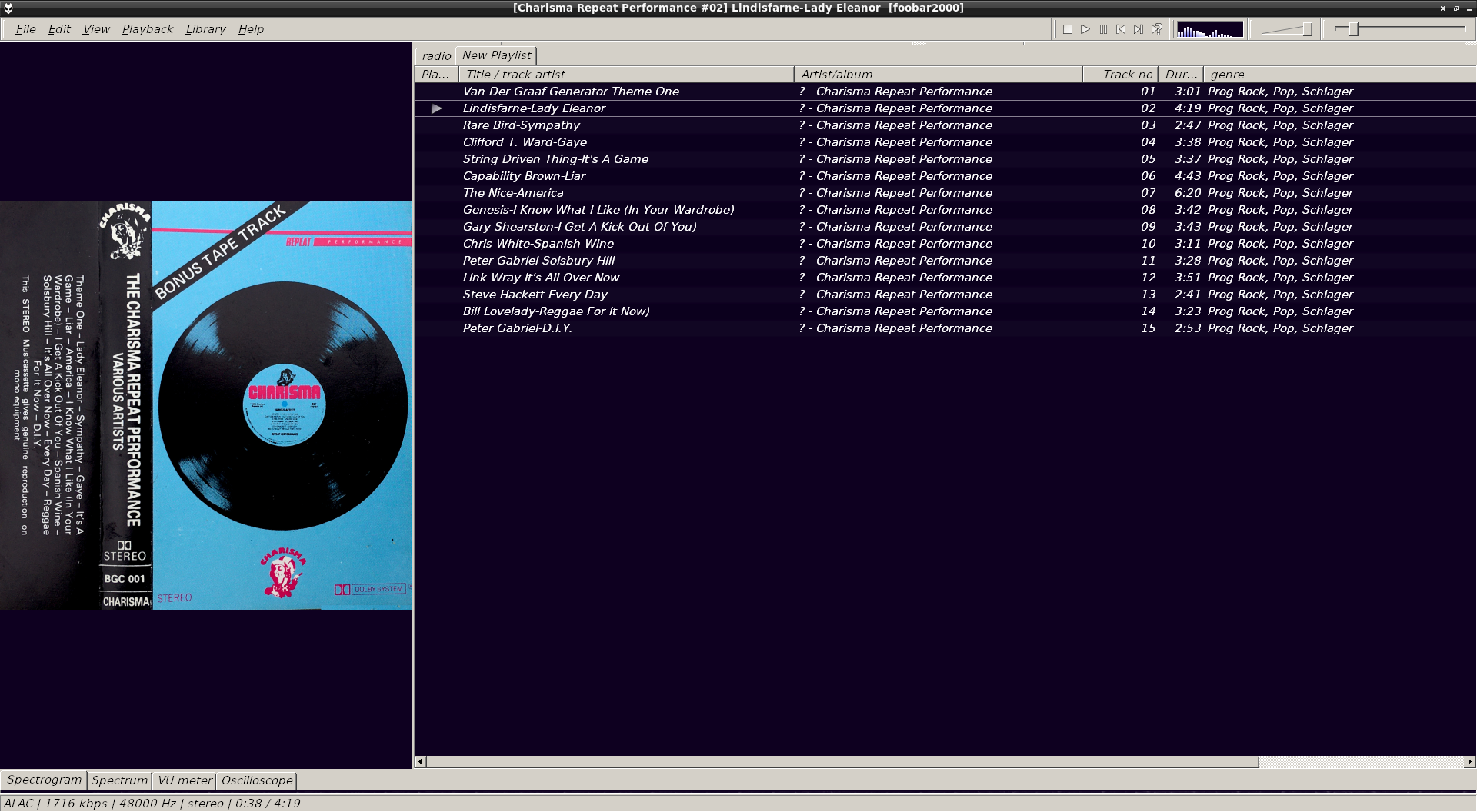Click the spectrum visualization in toolbar

(x=1210, y=29)
